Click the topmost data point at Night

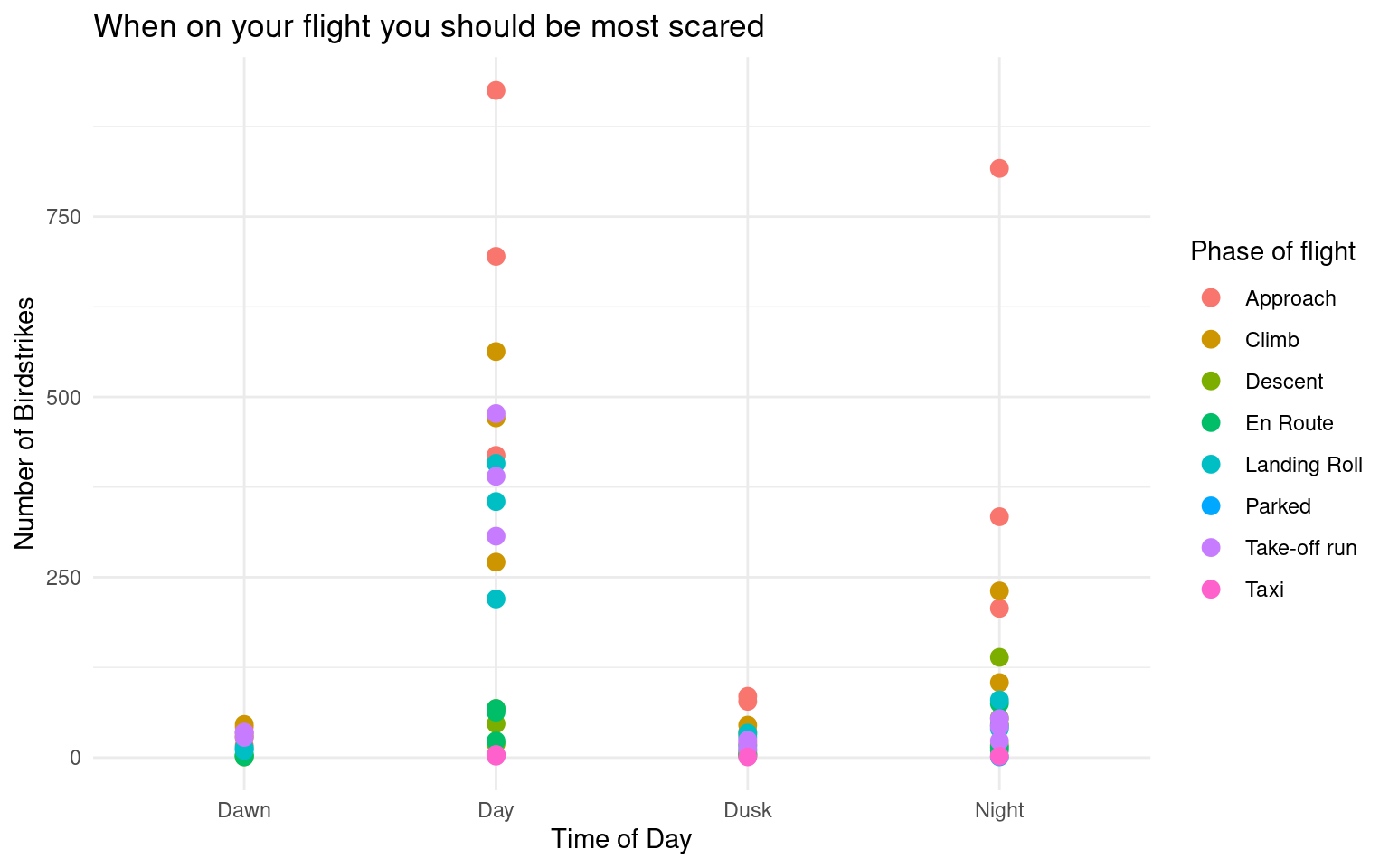tap(999, 168)
